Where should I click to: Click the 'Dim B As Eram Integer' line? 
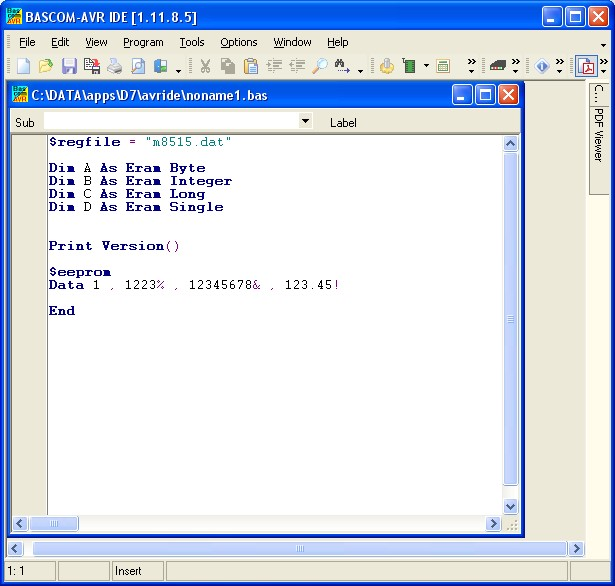pos(140,181)
